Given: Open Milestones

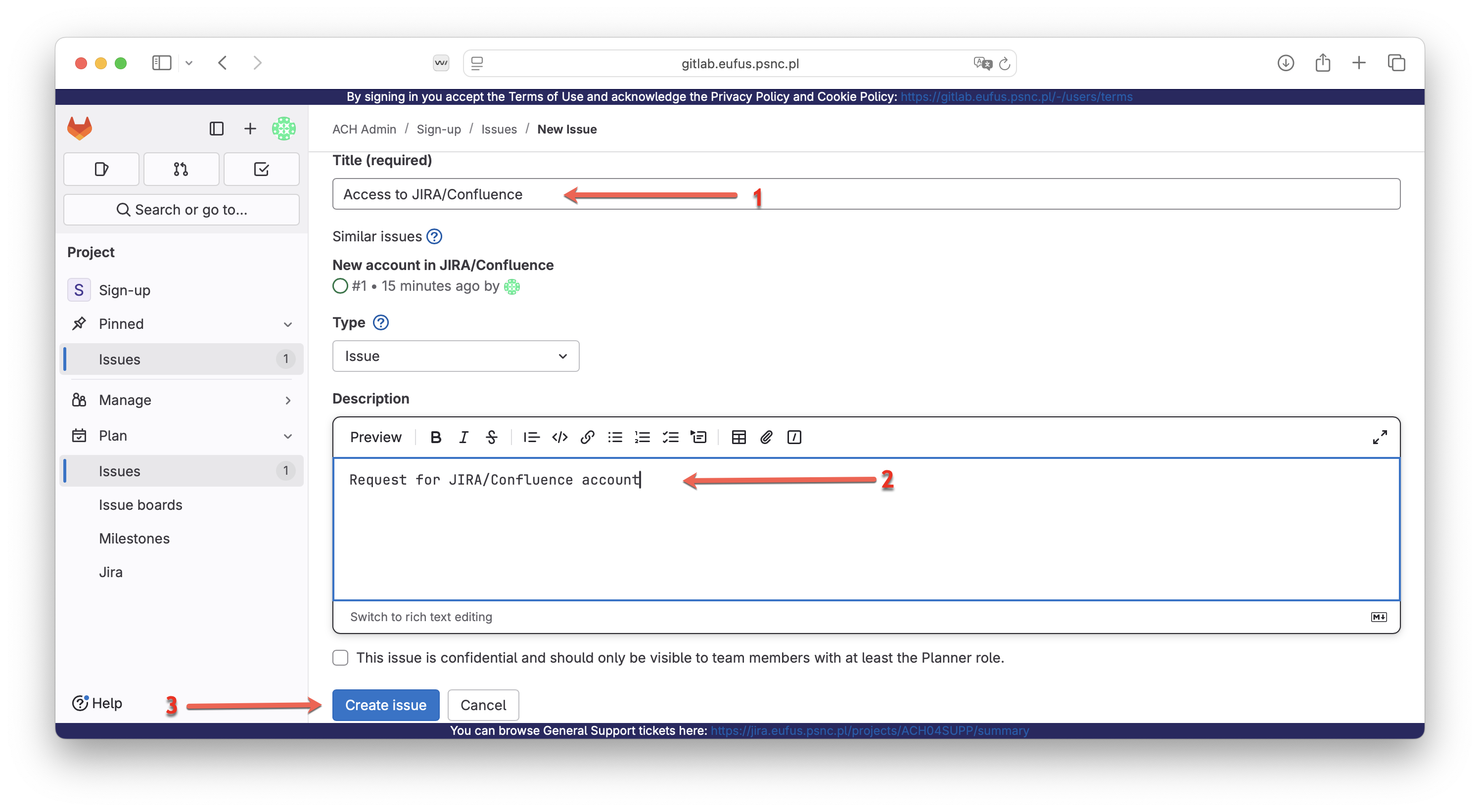Looking at the screenshot, I should (x=134, y=539).
